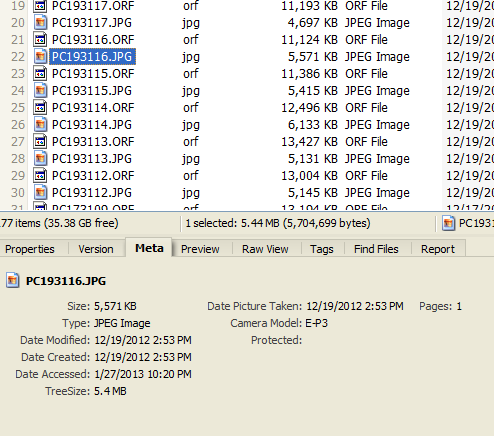Click the Camera Model value E-P3
The image size is (494, 436).
click(317, 323)
